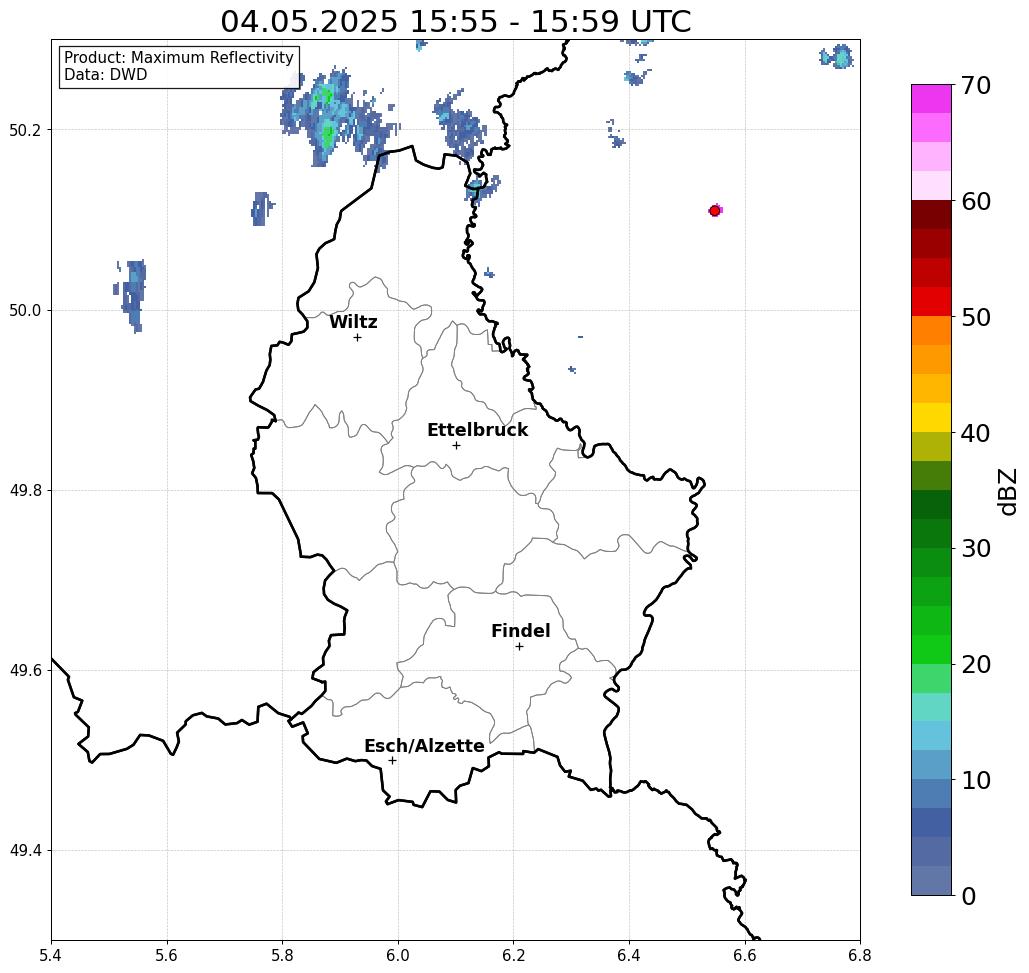The height and width of the screenshot is (973, 1029).
Task: Click the longitude 6.0 axis tick label
Action: click(398, 955)
